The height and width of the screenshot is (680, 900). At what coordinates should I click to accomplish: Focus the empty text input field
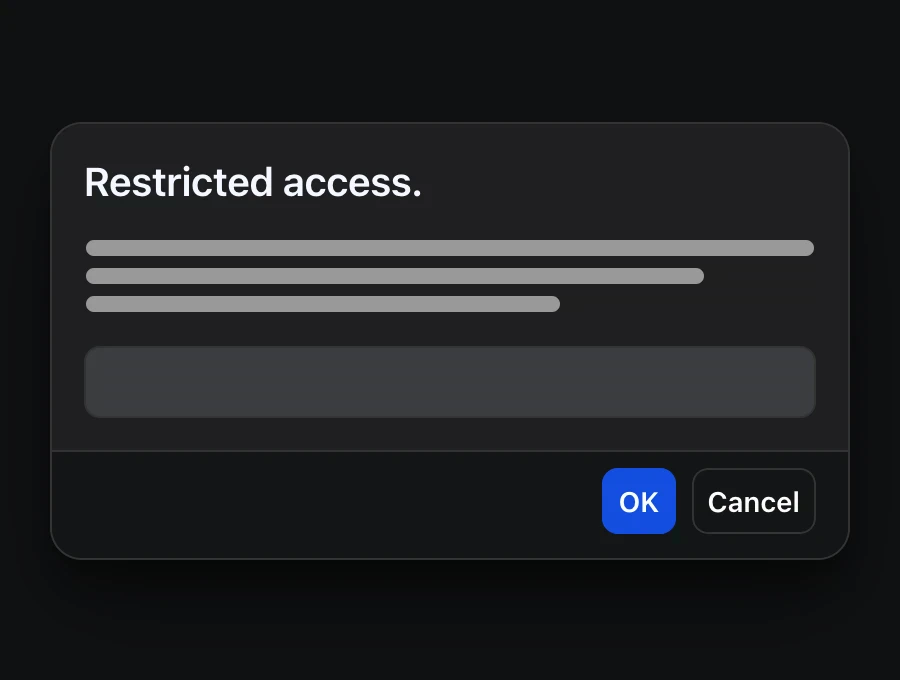point(449,382)
